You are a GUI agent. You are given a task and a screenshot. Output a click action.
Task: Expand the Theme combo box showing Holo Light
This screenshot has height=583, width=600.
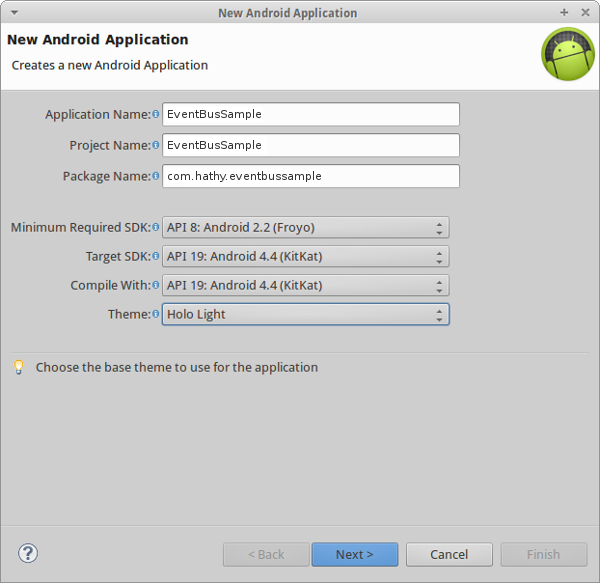coord(305,314)
